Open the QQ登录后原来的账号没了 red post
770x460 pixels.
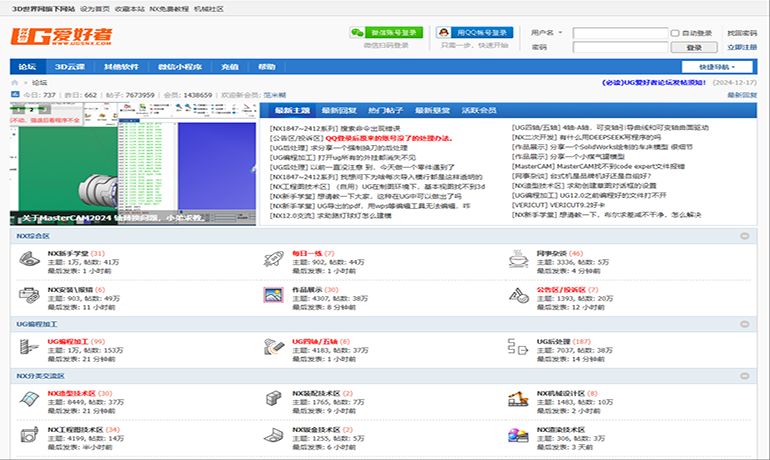pos(389,138)
